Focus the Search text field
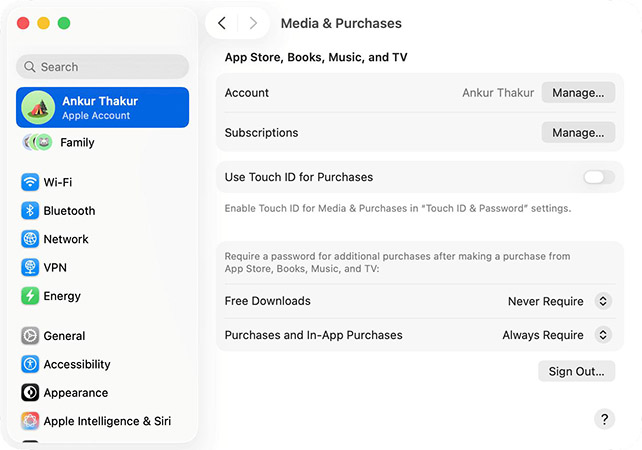 102,66
